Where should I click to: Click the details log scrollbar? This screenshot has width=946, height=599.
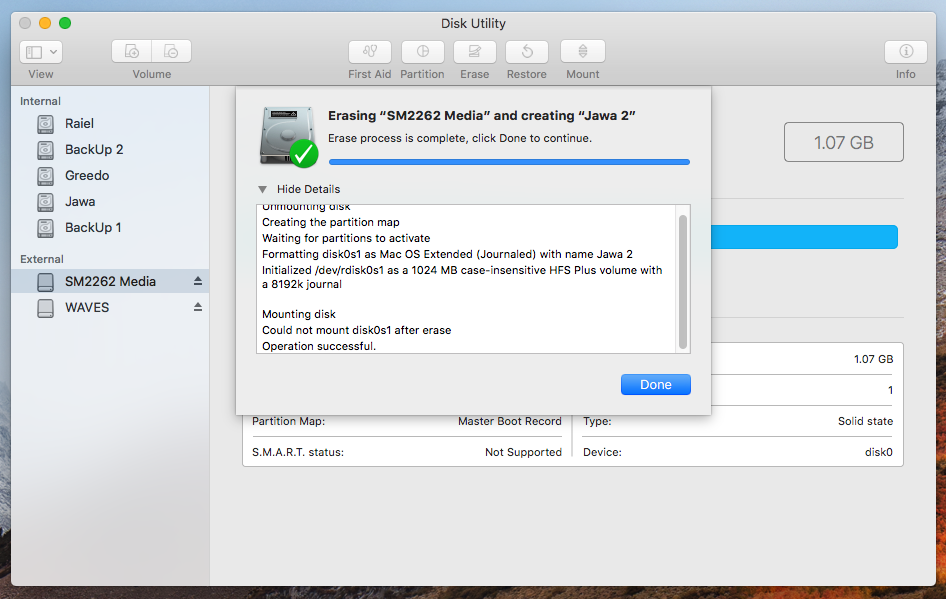click(683, 282)
